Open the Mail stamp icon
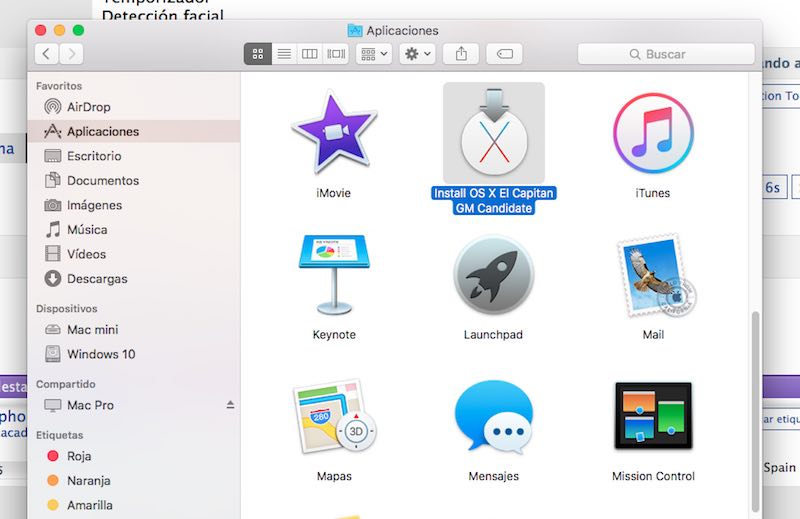The height and width of the screenshot is (519, 800). pyautogui.click(x=656, y=276)
